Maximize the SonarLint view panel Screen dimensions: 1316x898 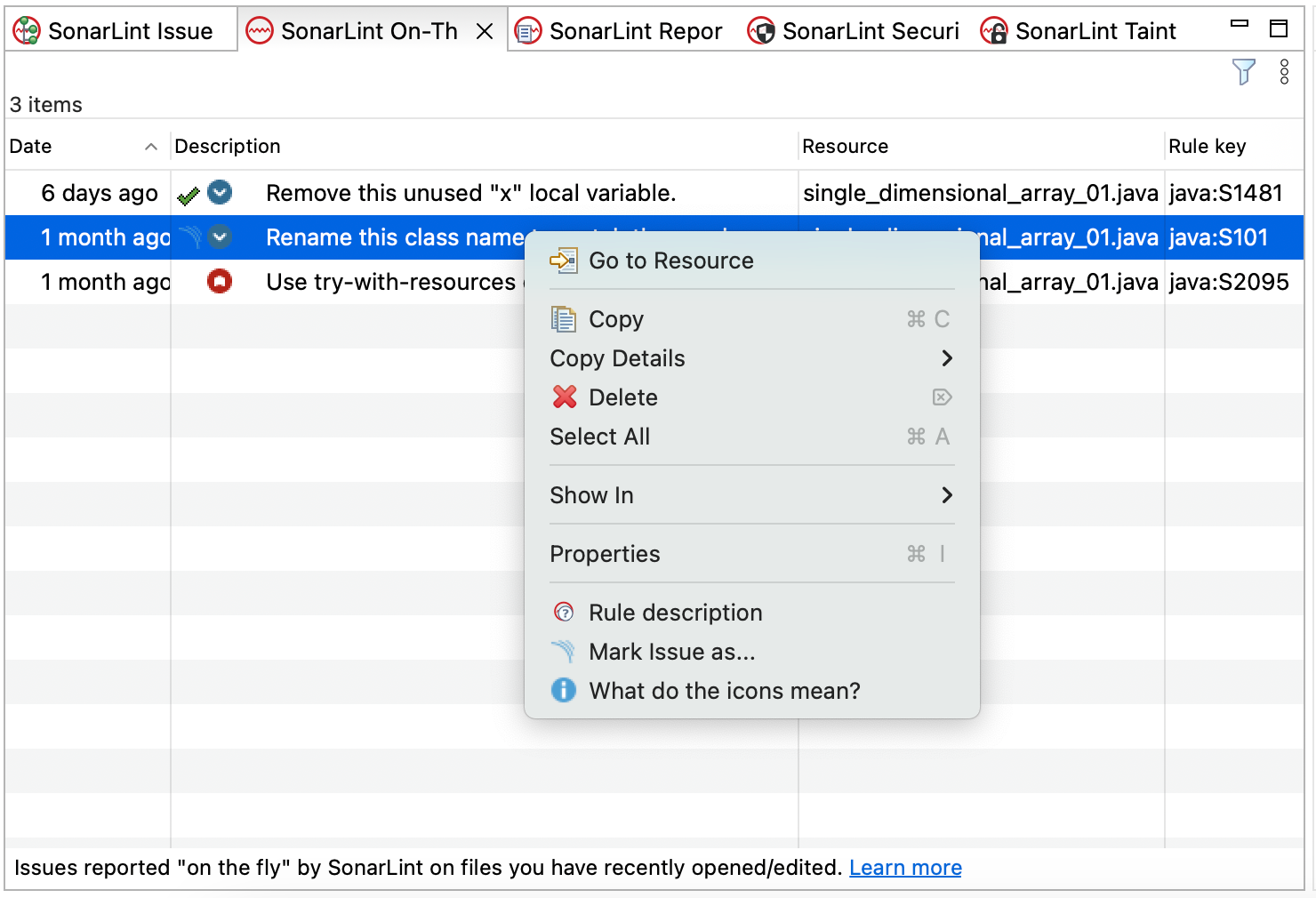(x=1279, y=28)
